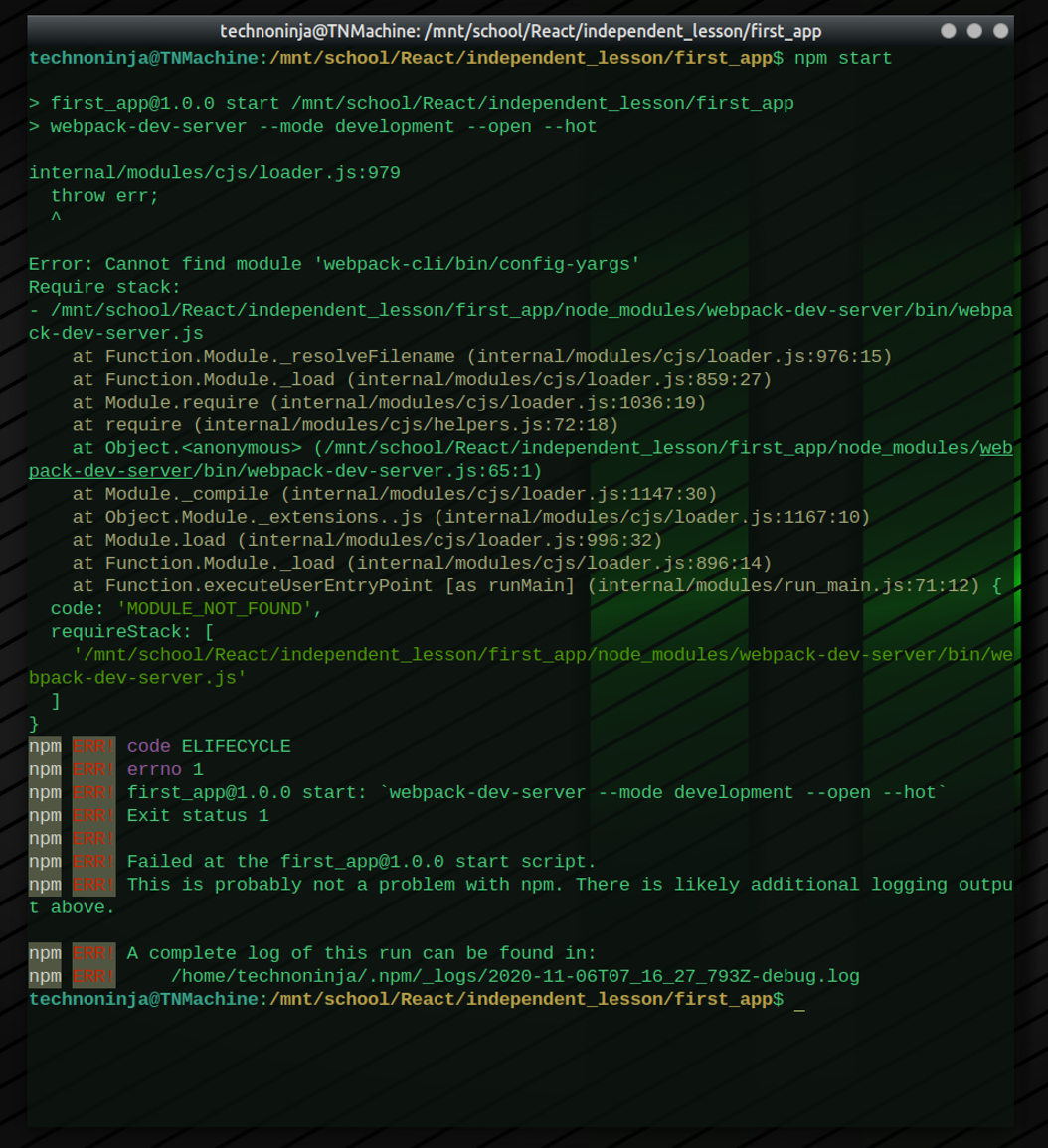
Task: Click the stack line ending 'loader.js:896:14)'
Action: 422,563
